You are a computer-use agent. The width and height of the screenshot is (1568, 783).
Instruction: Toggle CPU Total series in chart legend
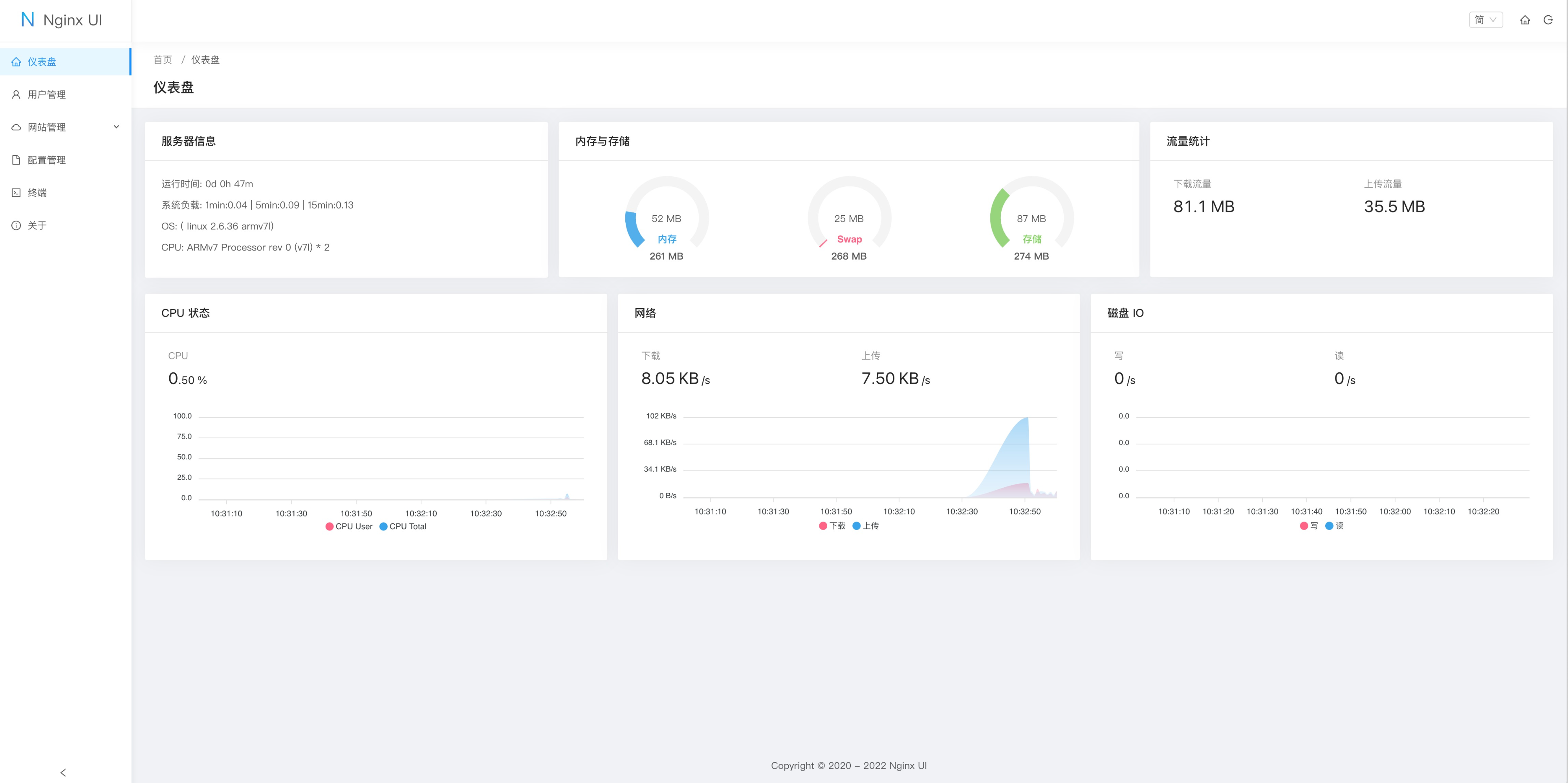click(x=403, y=527)
